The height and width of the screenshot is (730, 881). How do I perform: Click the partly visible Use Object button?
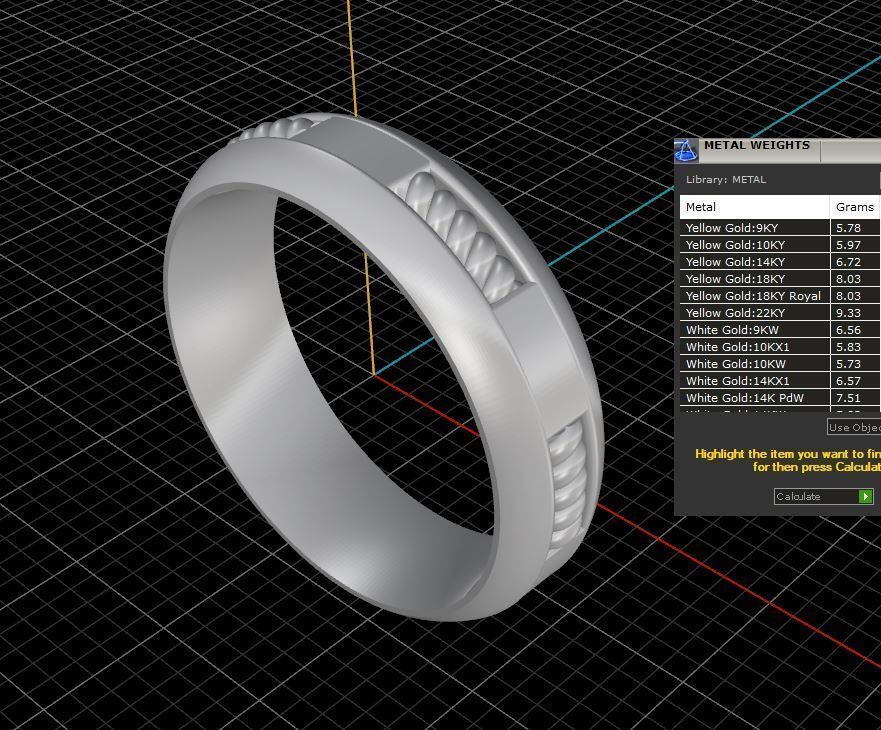(x=854, y=427)
